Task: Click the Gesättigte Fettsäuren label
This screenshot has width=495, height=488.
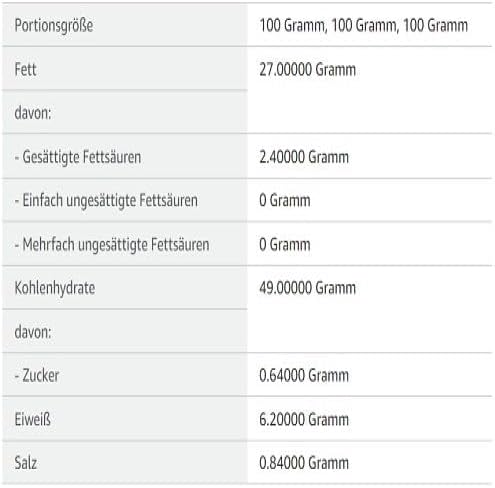Action: click(78, 157)
